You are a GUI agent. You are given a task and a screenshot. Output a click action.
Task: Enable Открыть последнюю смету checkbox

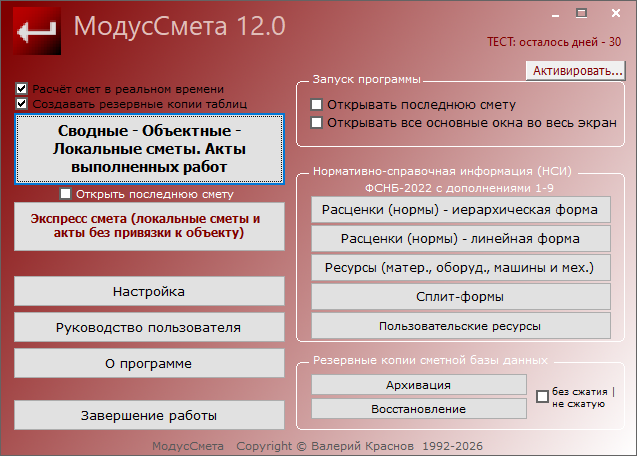(x=65, y=193)
